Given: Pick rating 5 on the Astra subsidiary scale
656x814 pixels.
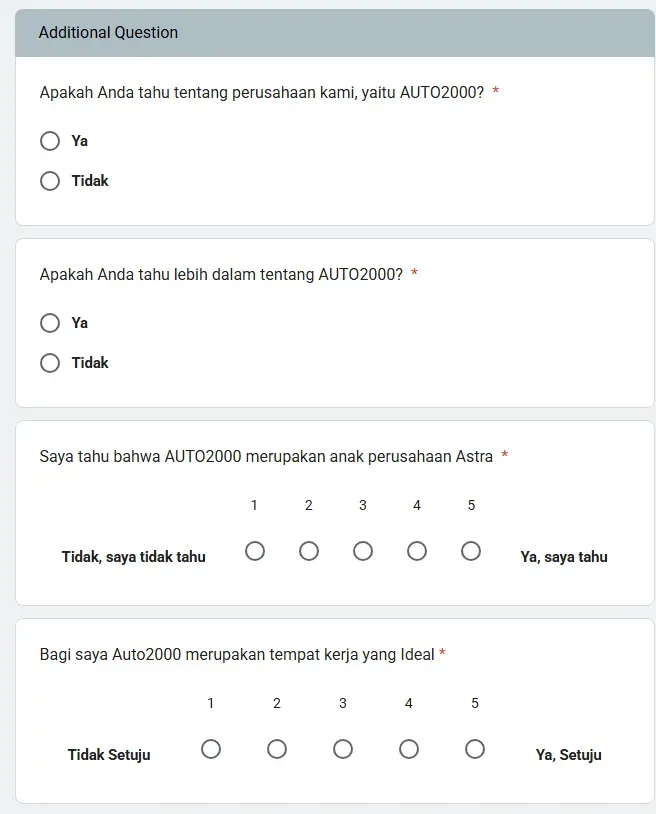Looking at the screenshot, I should (471, 551).
